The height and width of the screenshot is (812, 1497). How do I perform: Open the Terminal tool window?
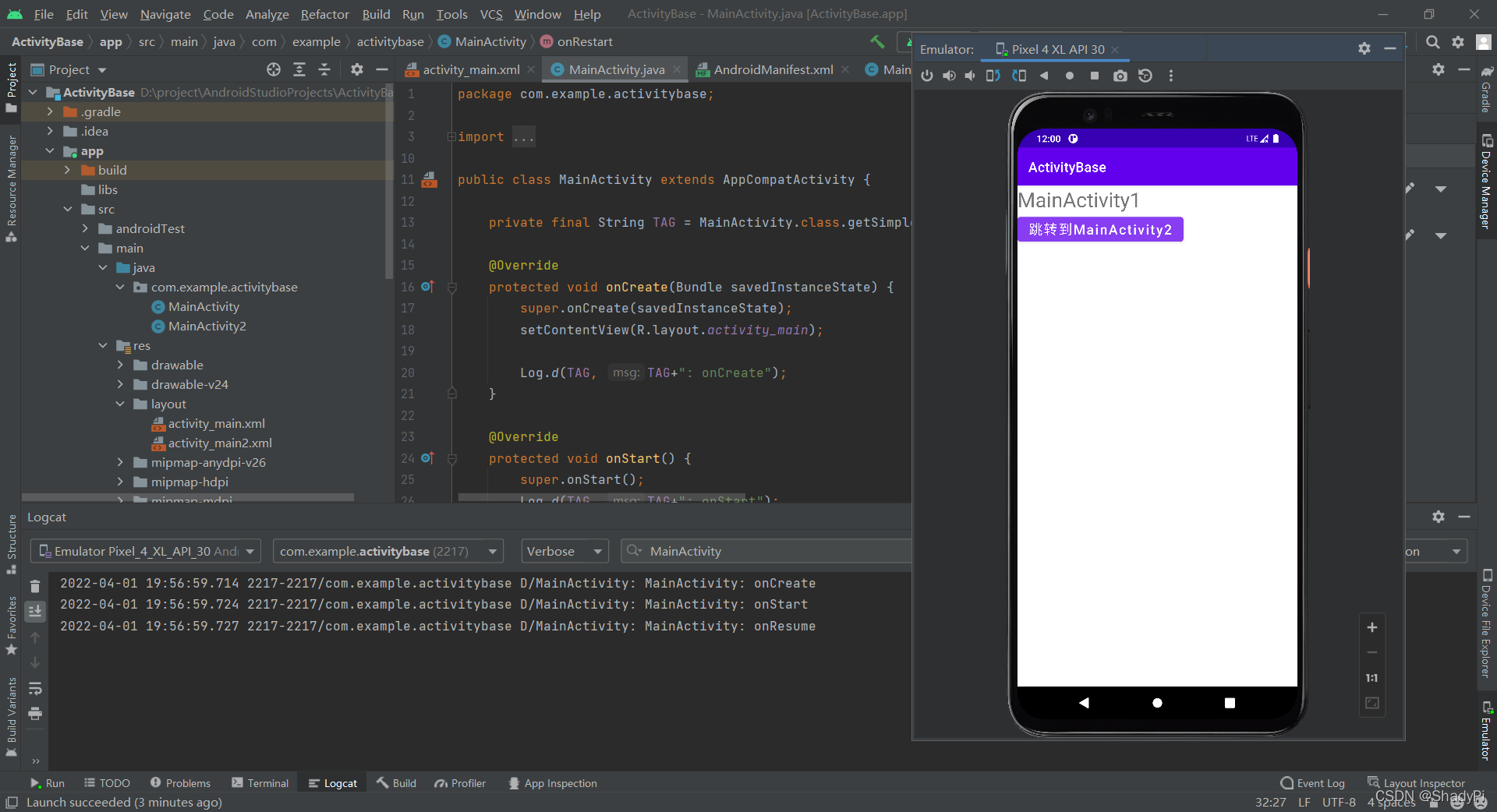[260, 783]
